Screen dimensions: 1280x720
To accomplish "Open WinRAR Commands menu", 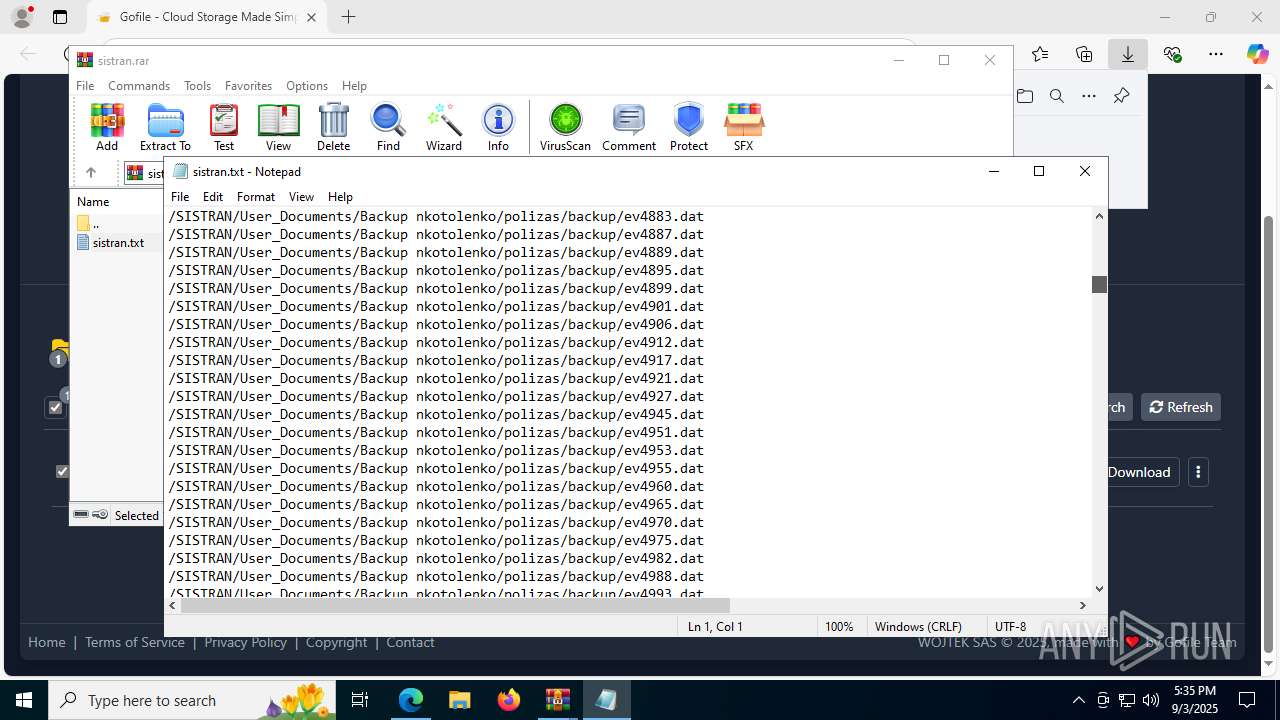I will [x=139, y=86].
